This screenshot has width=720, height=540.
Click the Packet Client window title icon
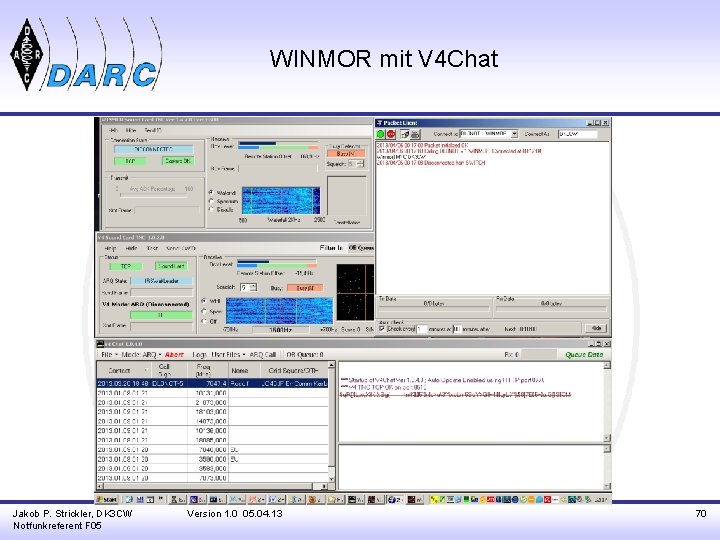[379, 123]
